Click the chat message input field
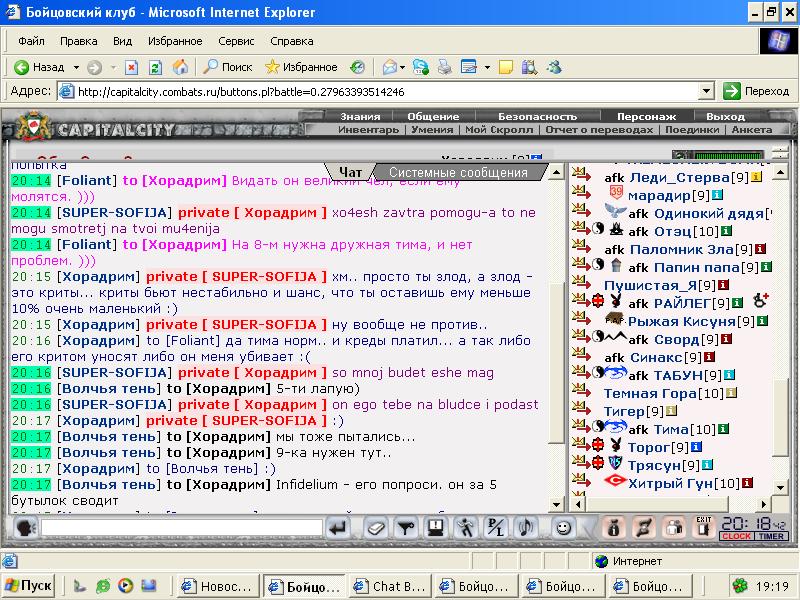 coord(182,528)
